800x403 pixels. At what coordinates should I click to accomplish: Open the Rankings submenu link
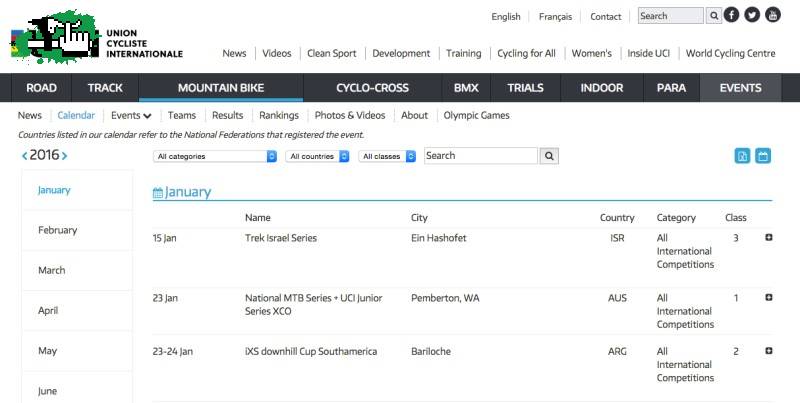pyautogui.click(x=279, y=116)
